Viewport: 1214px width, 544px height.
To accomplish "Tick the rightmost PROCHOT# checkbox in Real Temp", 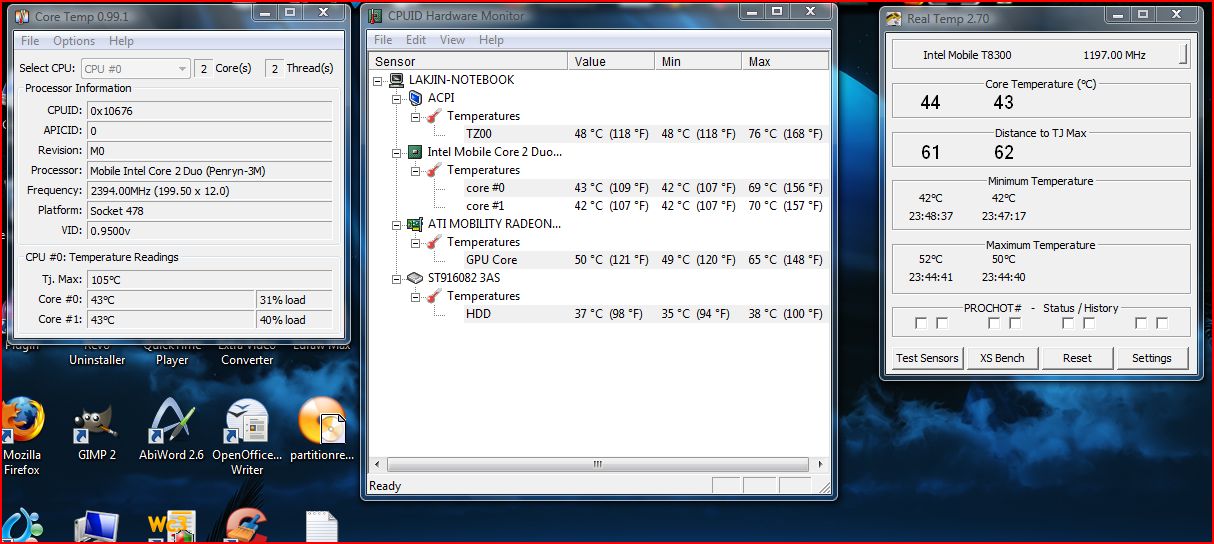I will tap(1162, 323).
